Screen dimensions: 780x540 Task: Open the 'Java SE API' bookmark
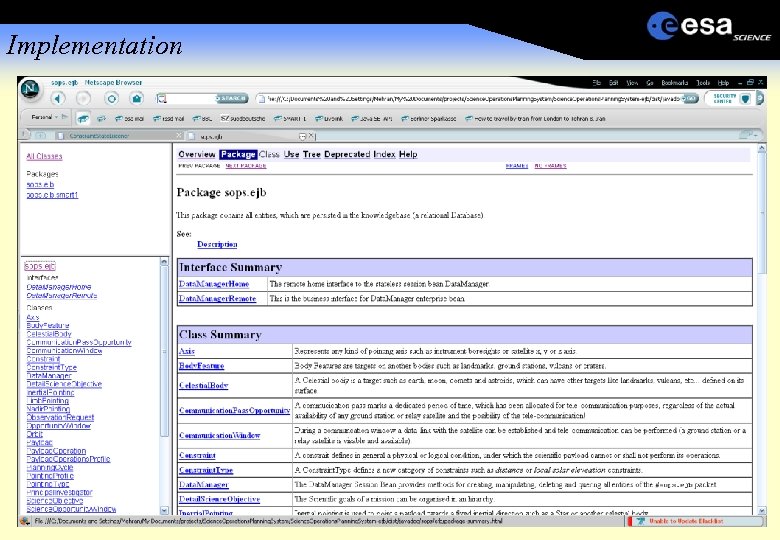point(372,118)
